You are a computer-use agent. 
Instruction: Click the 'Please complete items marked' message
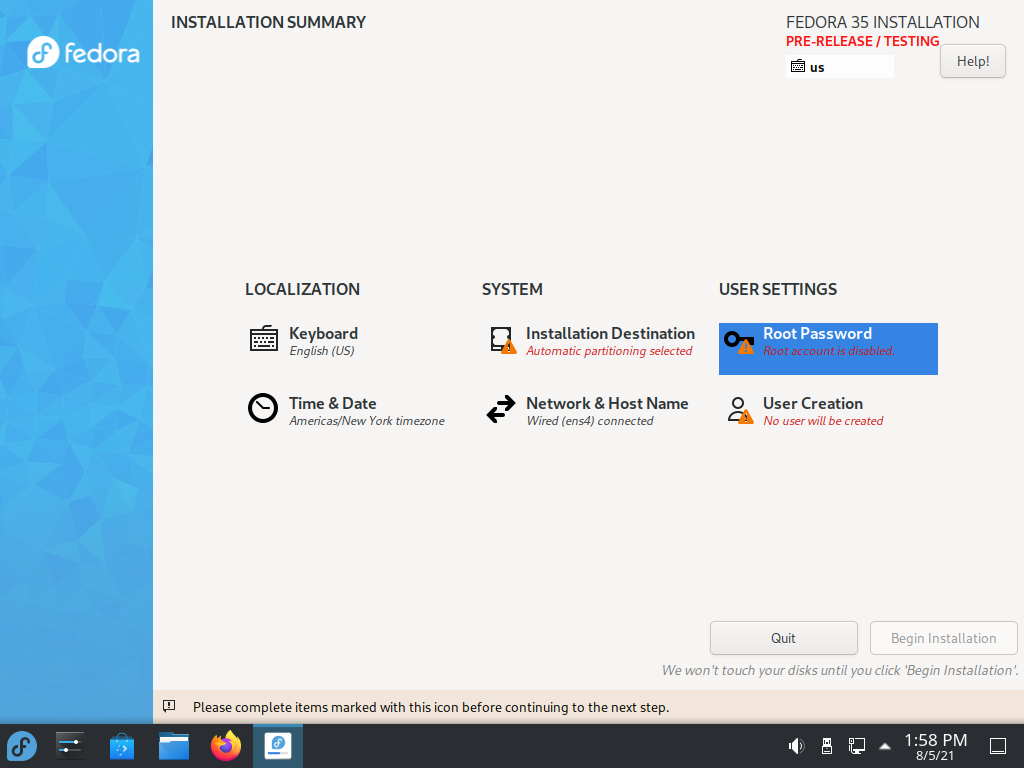[430, 707]
